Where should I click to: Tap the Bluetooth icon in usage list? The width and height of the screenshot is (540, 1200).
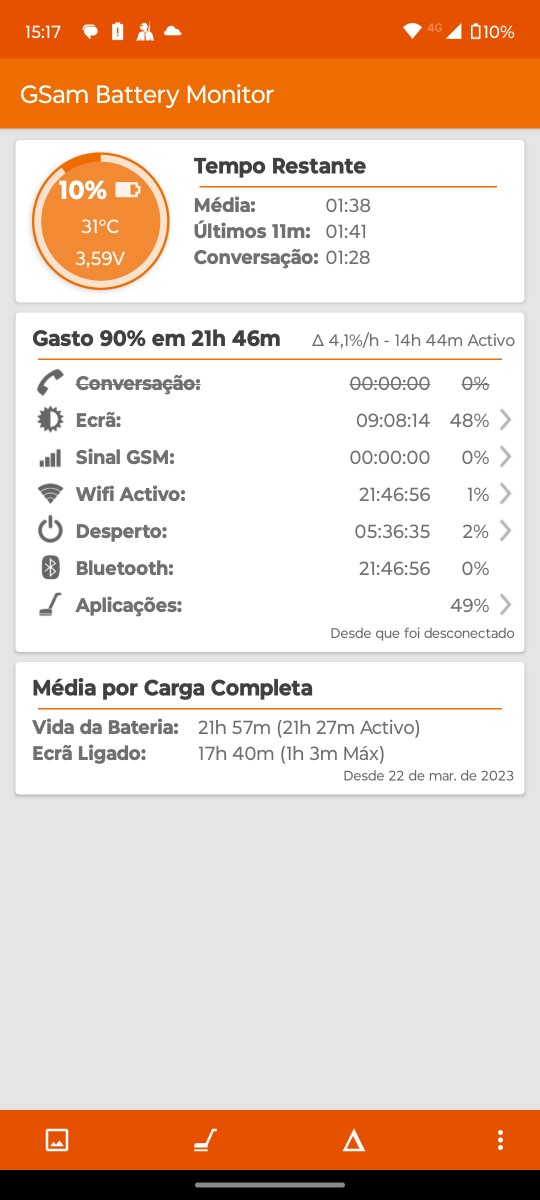tap(50, 568)
